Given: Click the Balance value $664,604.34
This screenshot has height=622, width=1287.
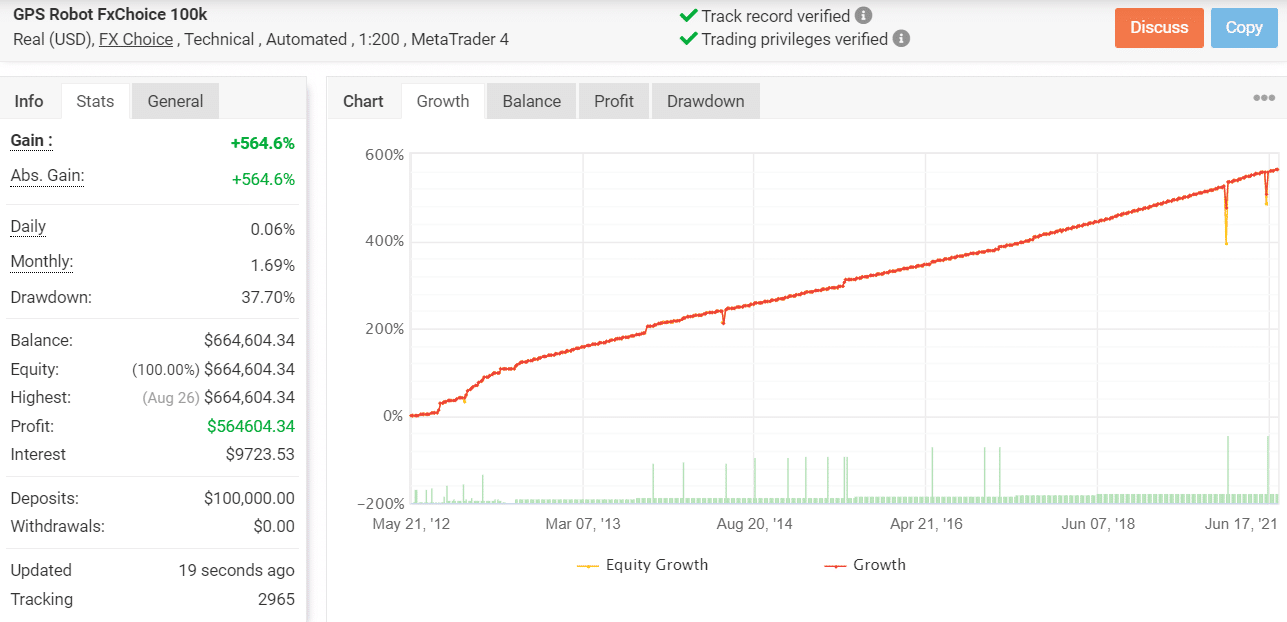Looking at the screenshot, I should (x=250, y=341).
